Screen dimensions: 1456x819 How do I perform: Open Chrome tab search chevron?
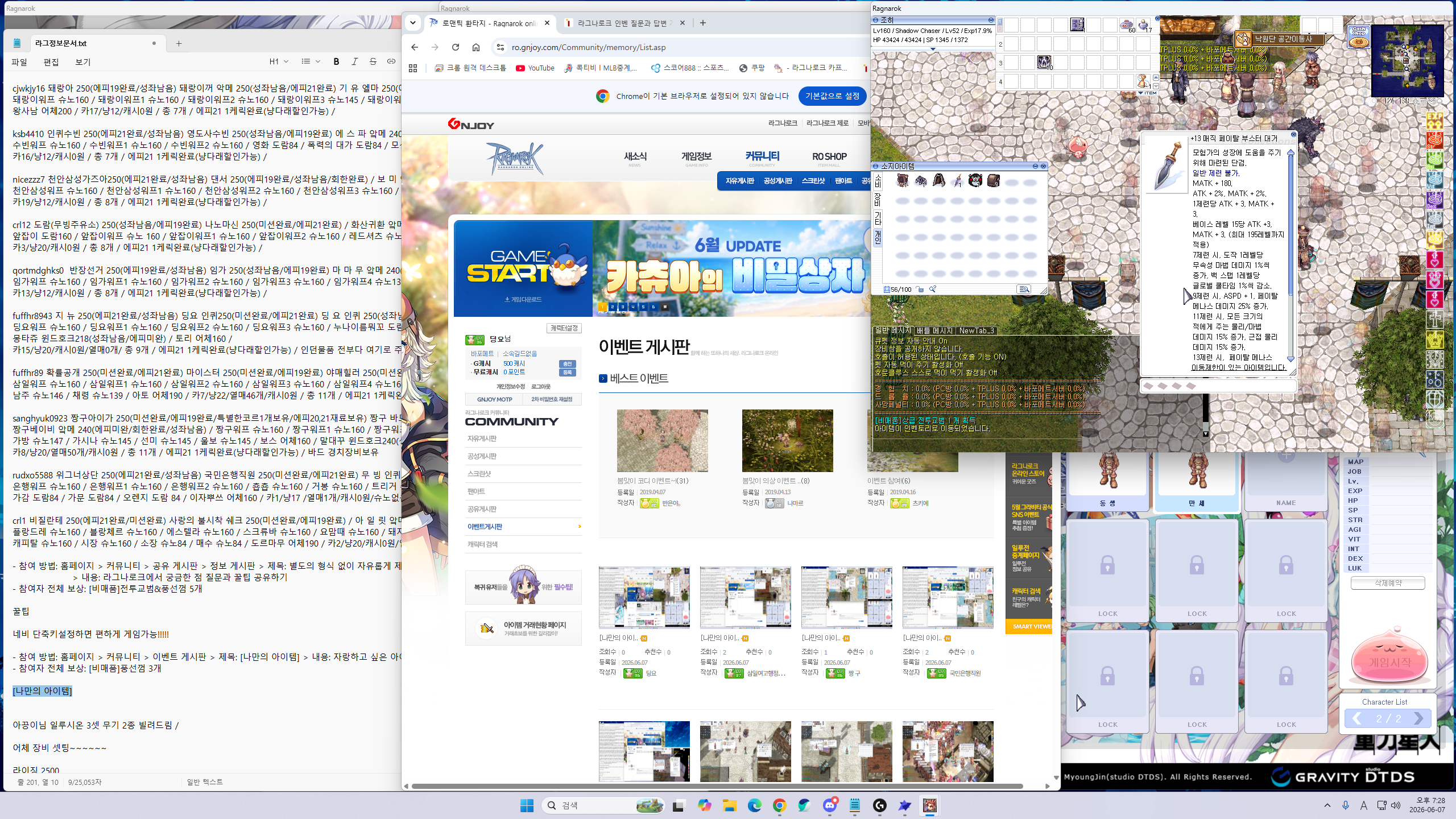(x=413, y=23)
